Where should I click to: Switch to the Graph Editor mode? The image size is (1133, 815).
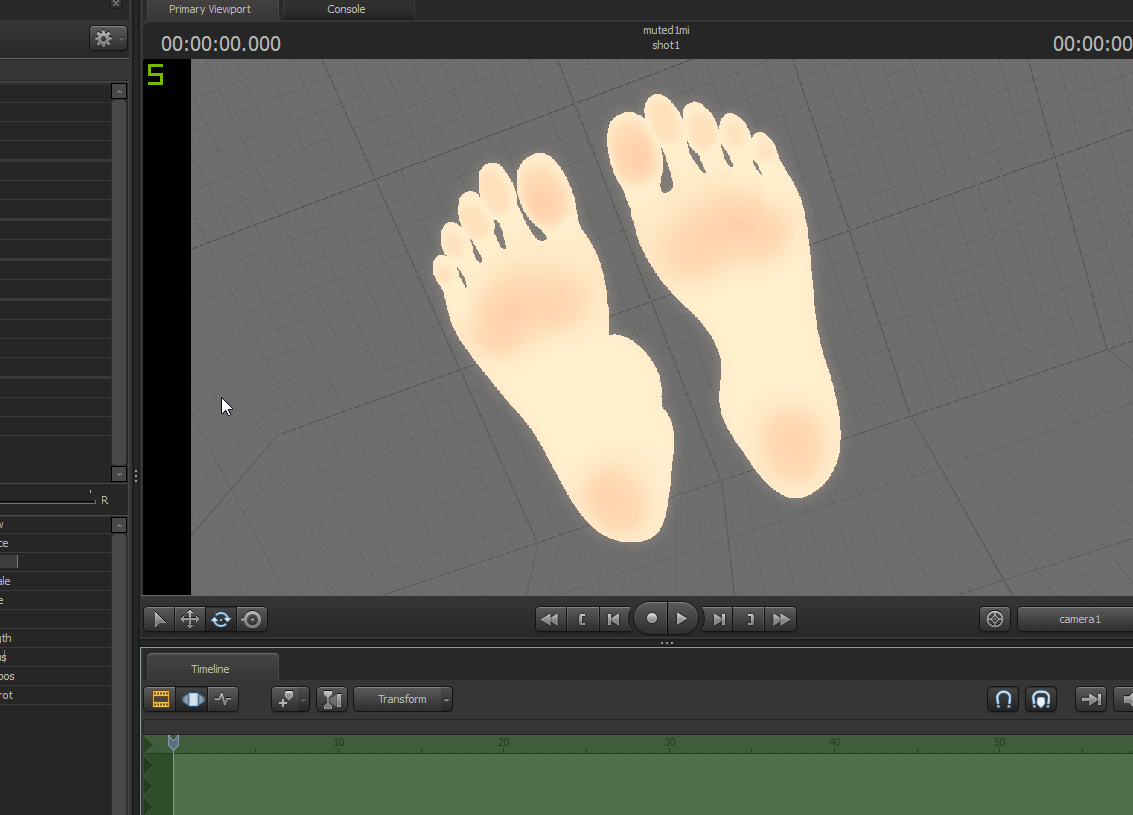tap(223, 700)
